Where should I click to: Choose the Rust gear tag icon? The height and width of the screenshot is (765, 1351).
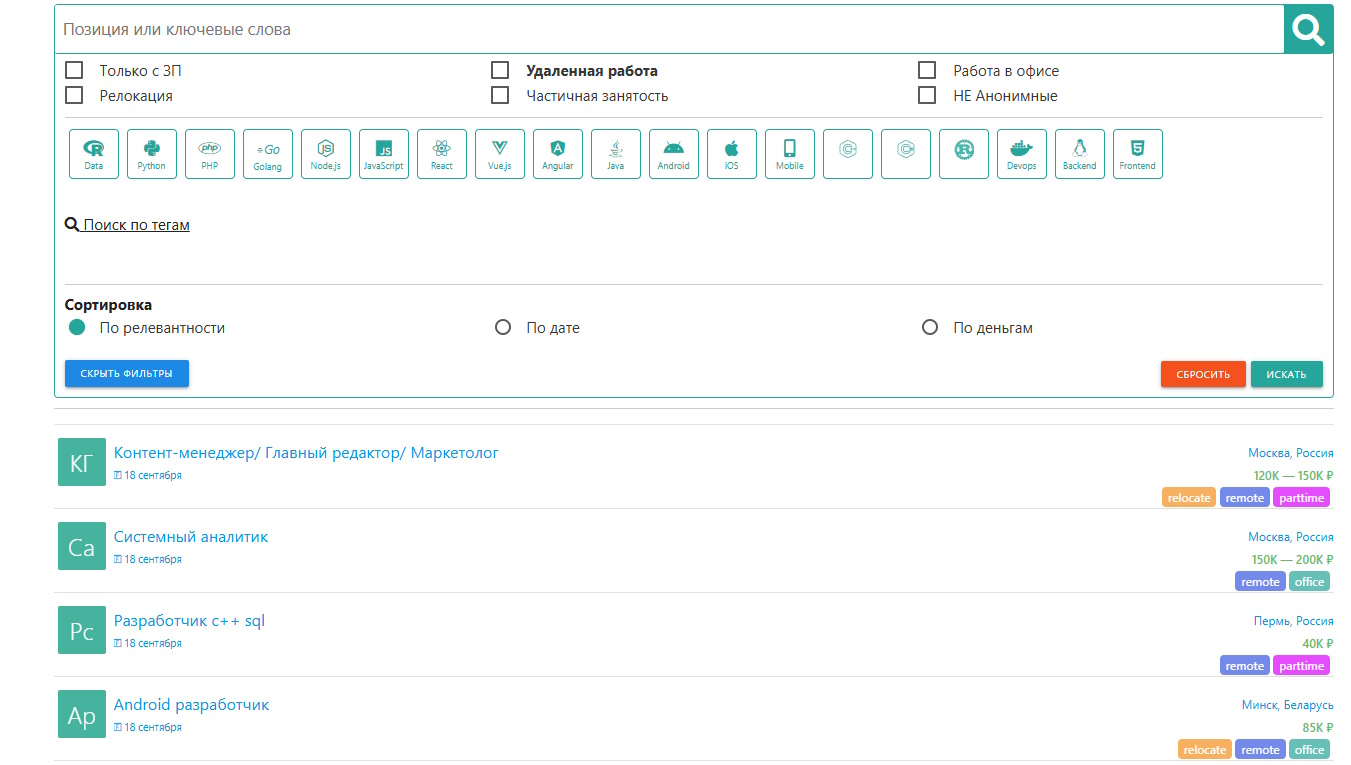point(964,154)
